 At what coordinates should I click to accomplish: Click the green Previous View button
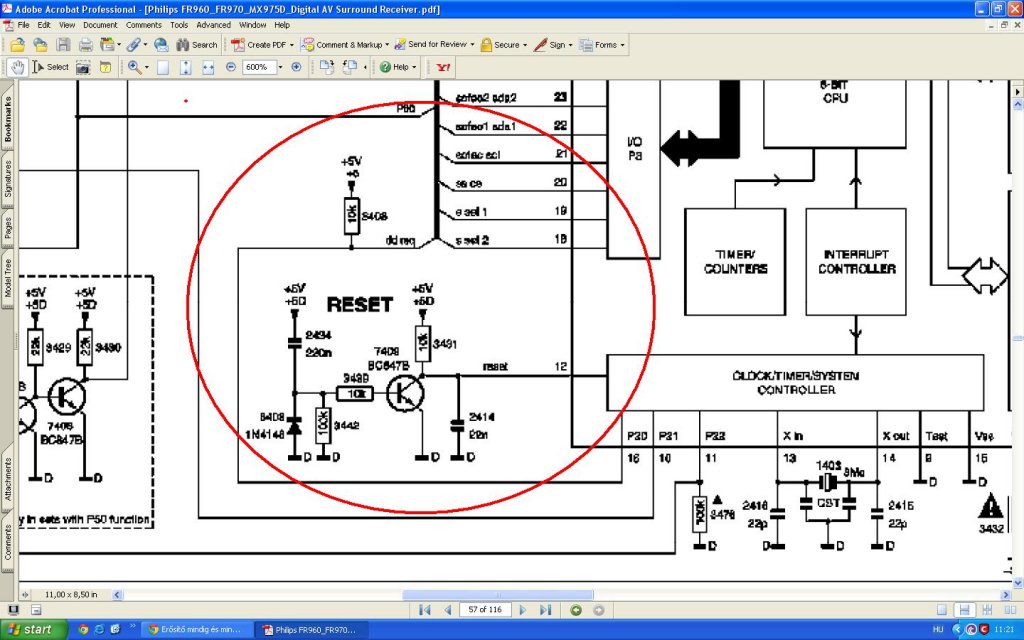tap(576, 610)
